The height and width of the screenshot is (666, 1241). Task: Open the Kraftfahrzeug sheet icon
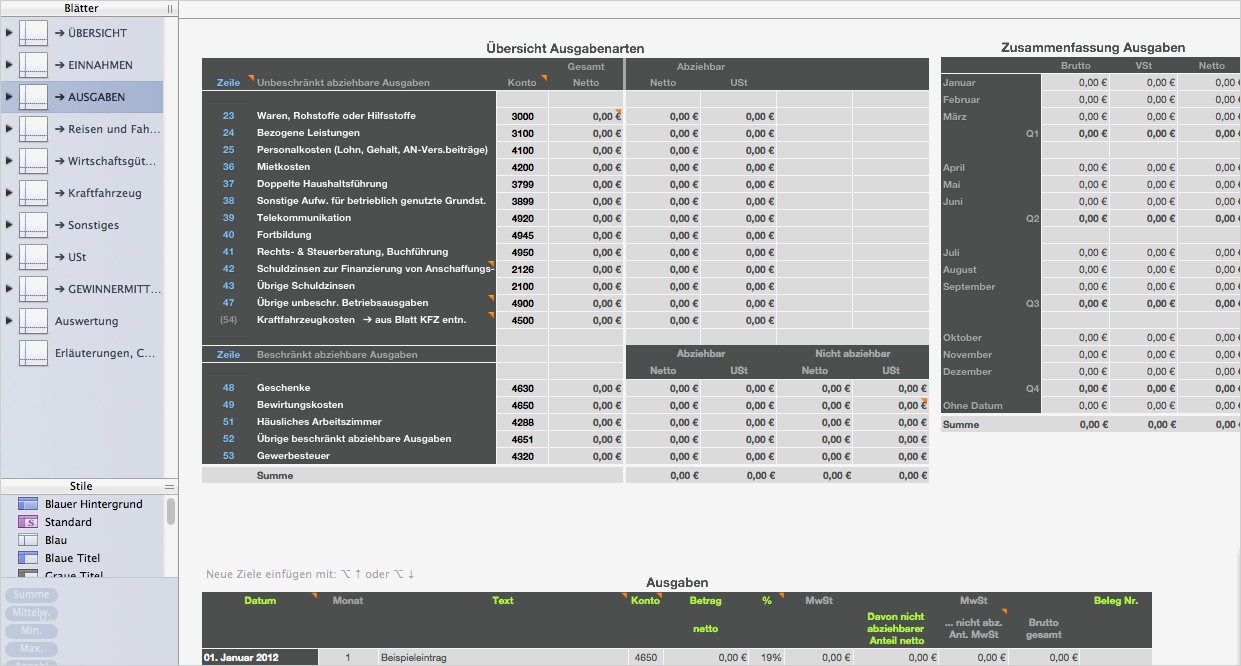coord(33,193)
